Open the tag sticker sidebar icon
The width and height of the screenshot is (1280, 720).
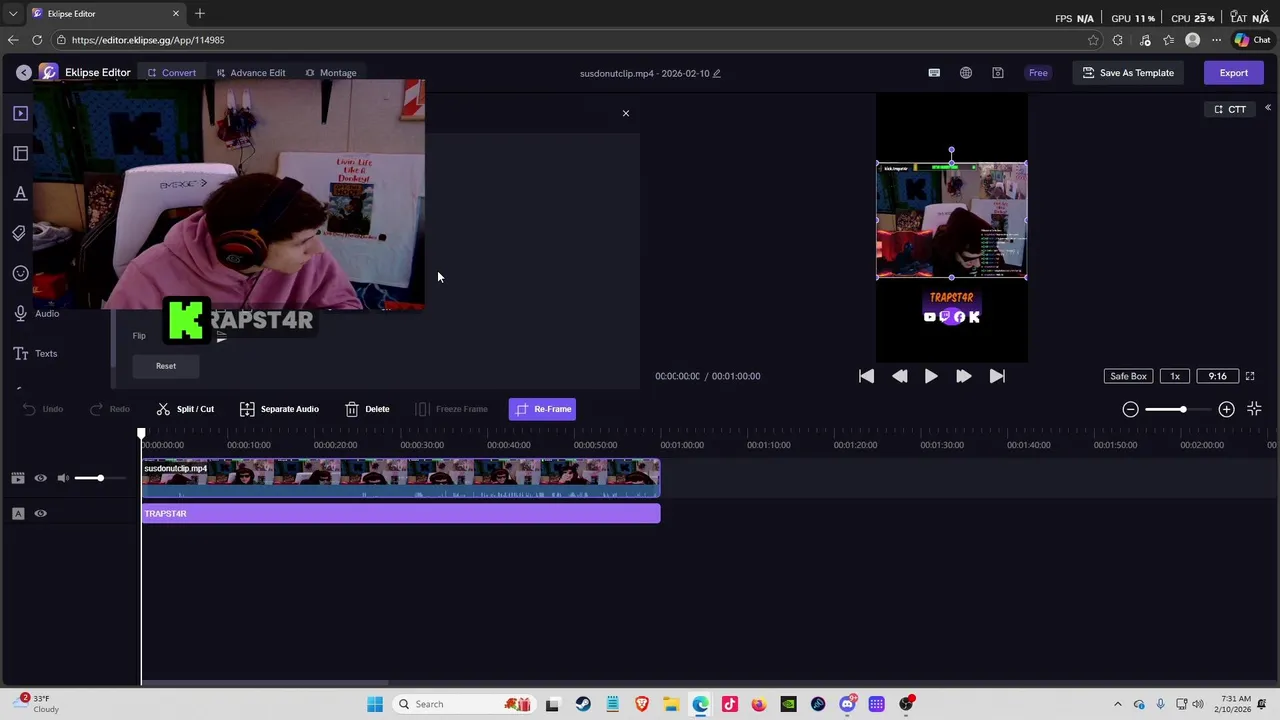[20, 233]
